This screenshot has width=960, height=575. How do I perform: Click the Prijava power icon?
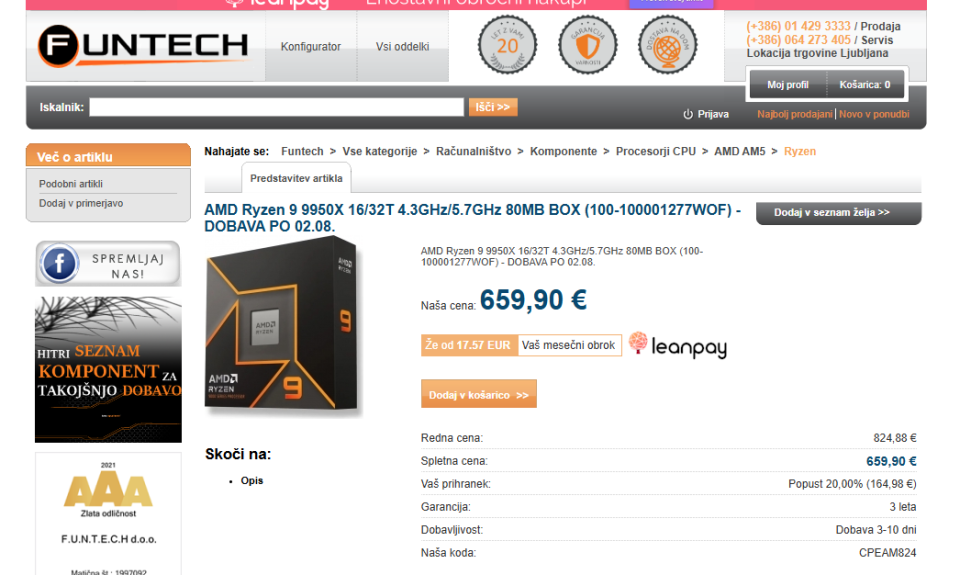click(x=688, y=115)
